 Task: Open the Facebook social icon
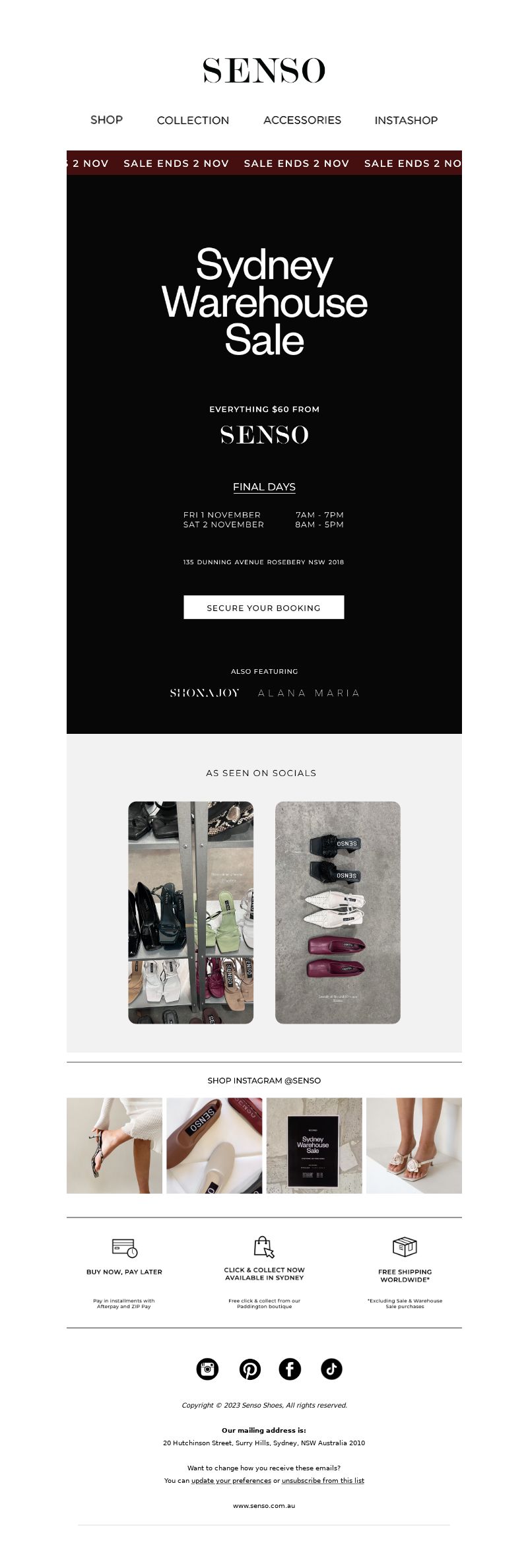[290, 1369]
